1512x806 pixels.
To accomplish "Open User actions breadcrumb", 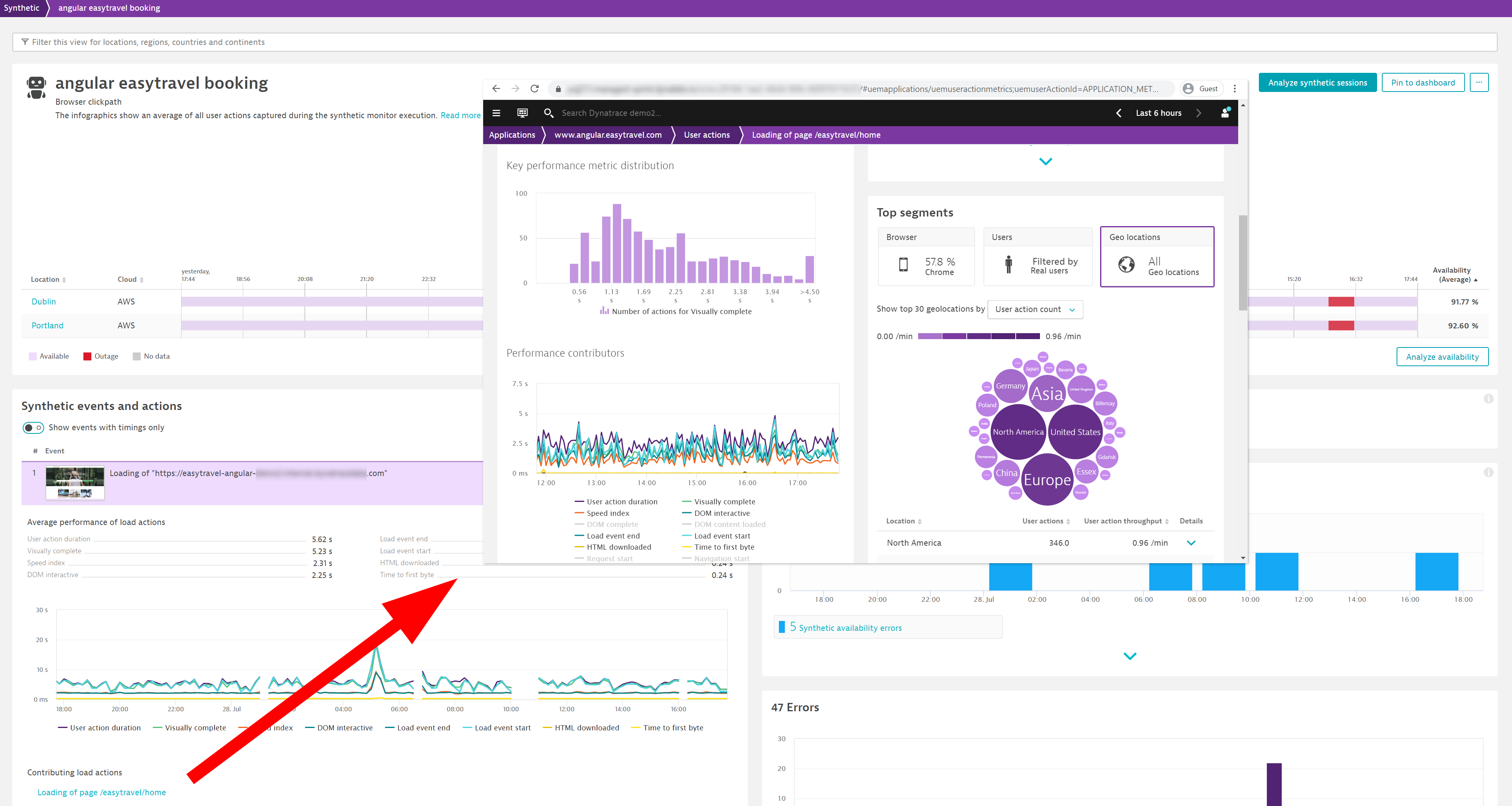I will 707,135.
